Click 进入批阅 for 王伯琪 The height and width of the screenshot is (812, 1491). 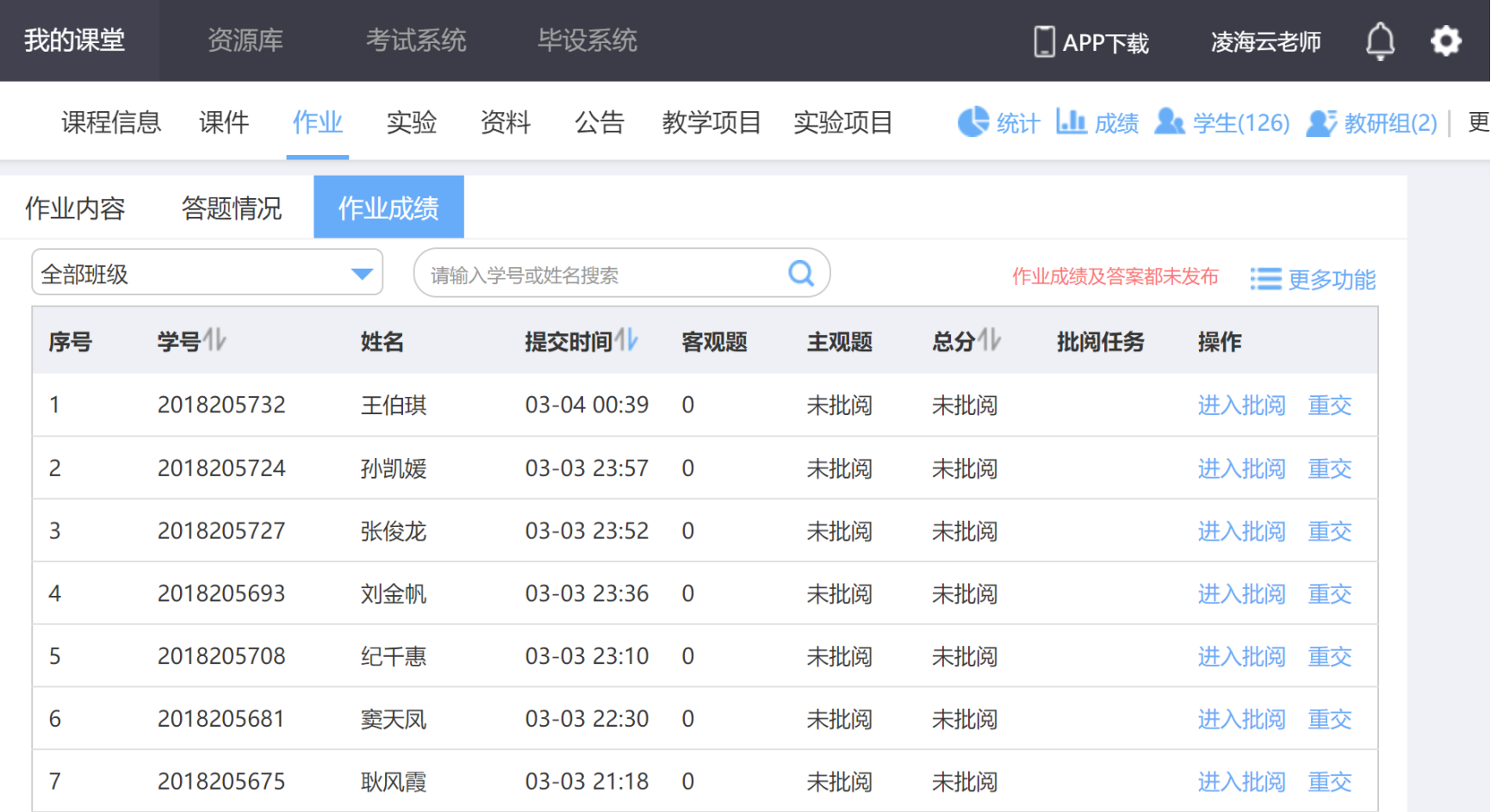[1240, 405]
